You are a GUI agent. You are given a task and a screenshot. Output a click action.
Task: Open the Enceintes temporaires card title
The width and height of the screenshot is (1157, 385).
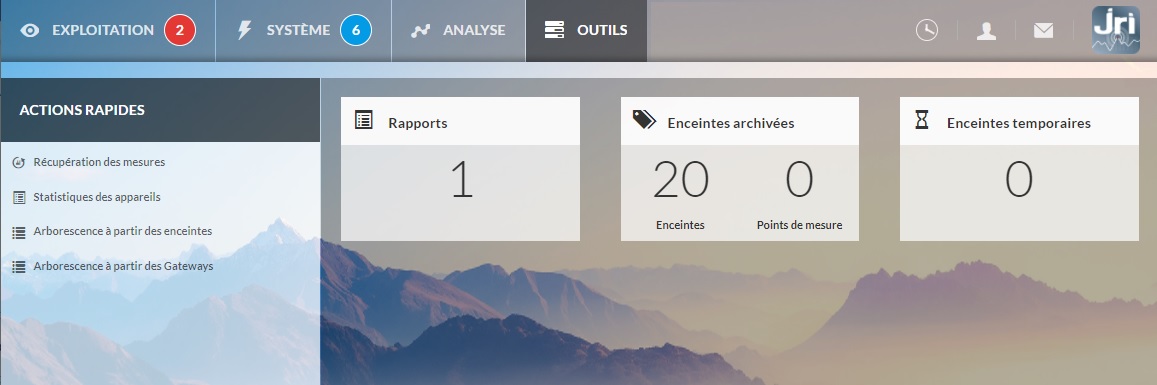pyautogui.click(x=1019, y=123)
